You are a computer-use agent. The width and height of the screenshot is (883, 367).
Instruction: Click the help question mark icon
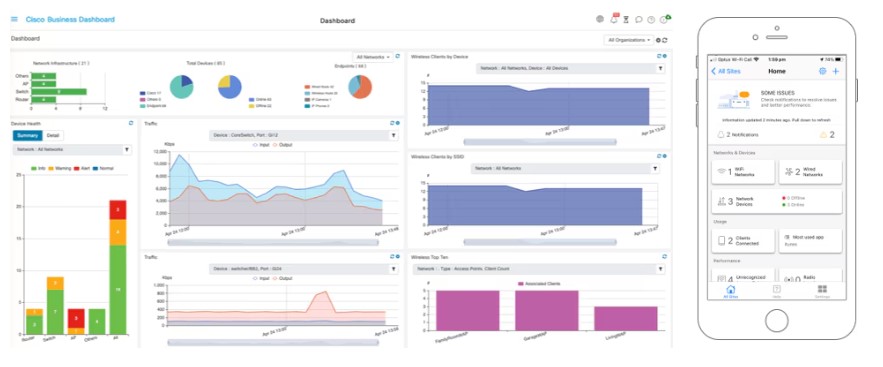point(651,20)
